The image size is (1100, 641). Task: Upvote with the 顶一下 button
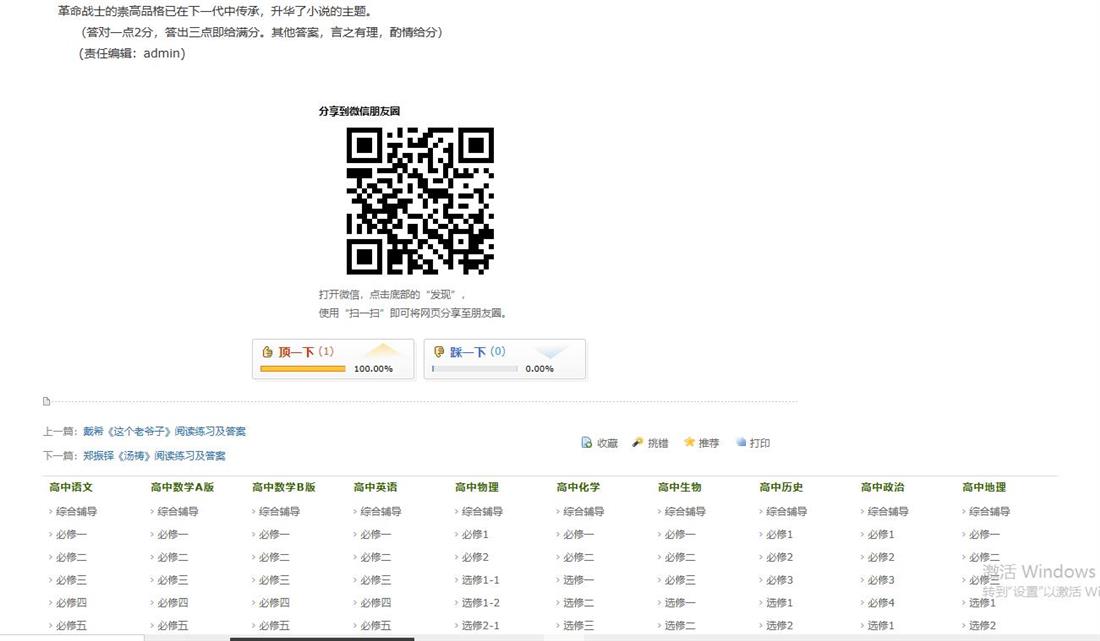point(333,359)
